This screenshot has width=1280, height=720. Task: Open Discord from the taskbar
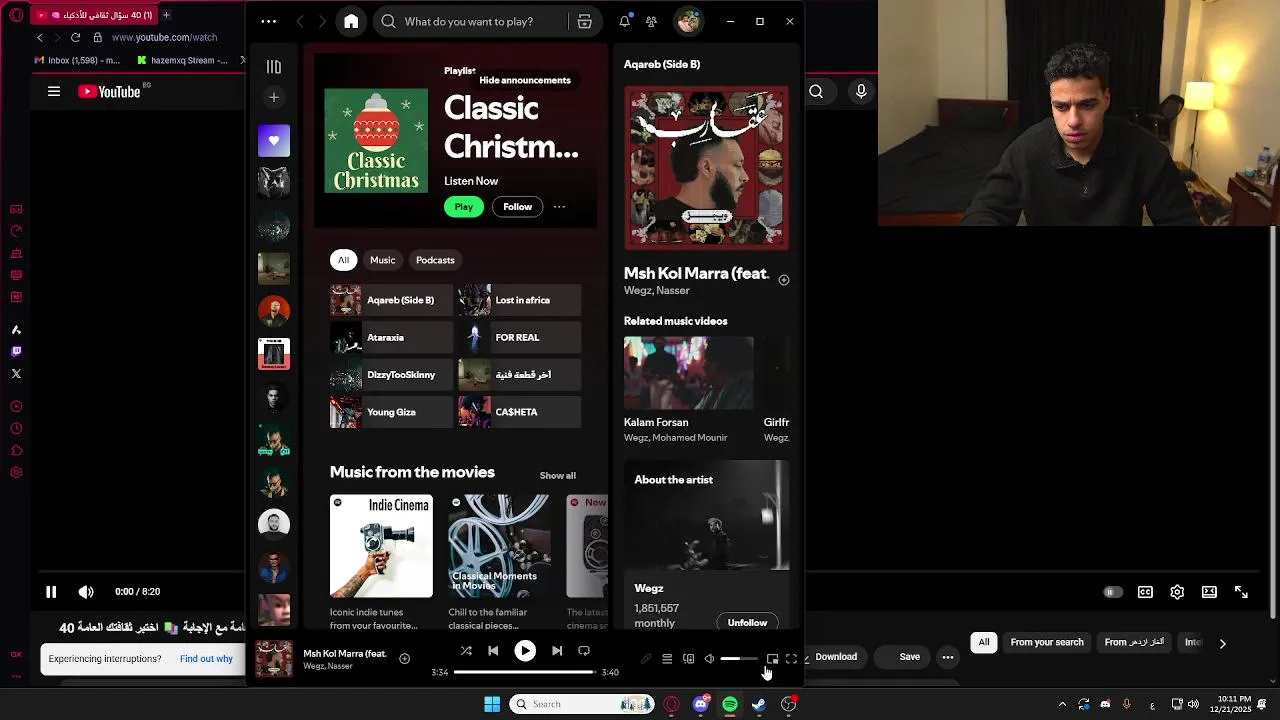701,704
